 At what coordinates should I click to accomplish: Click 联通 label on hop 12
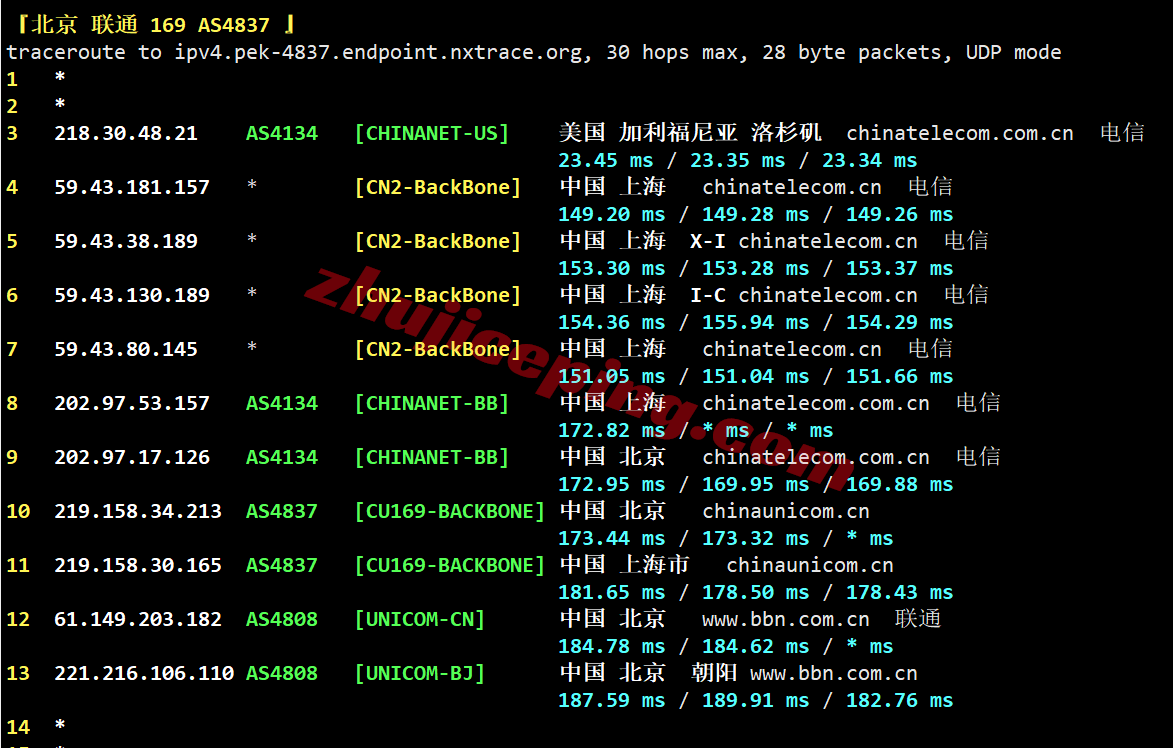(x=918, y=619)
